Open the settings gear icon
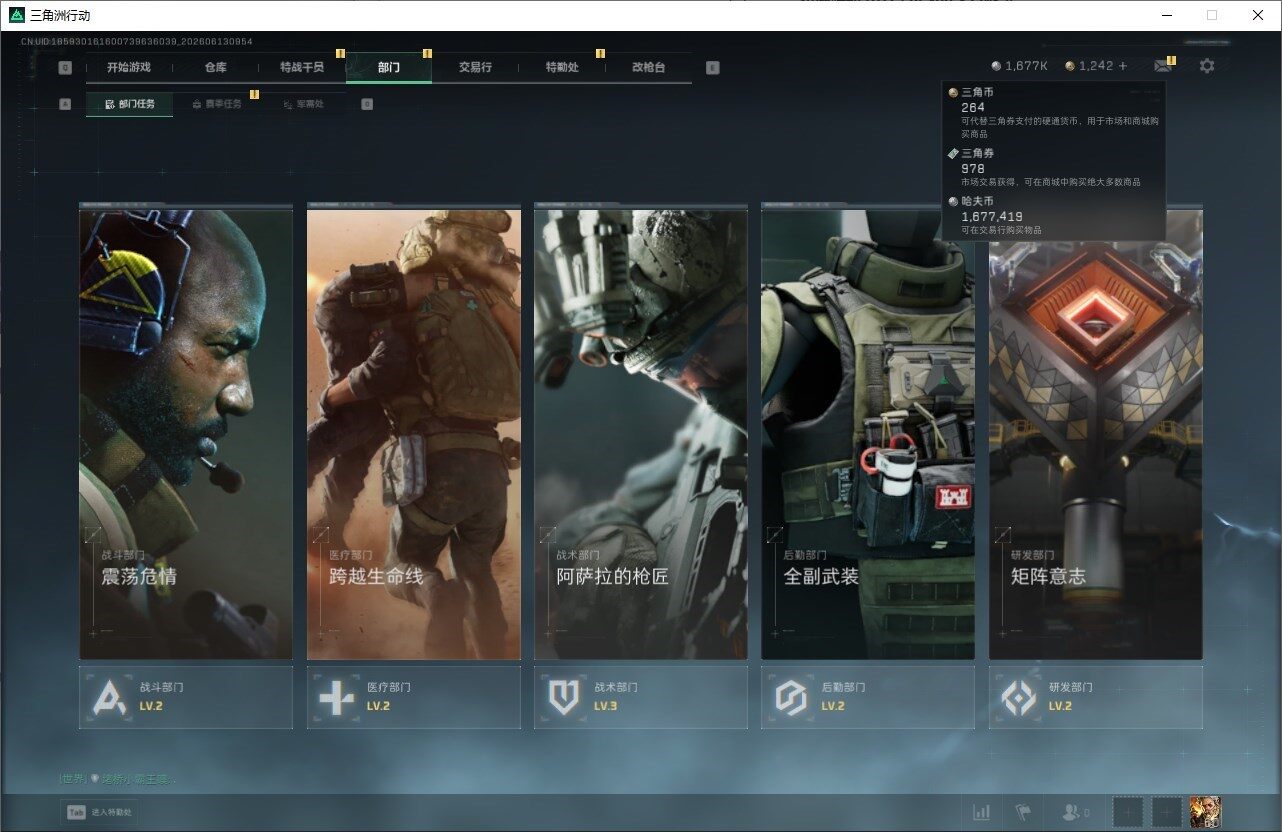The width and height of the screenshot is (1282, 832). point(1207,66)
